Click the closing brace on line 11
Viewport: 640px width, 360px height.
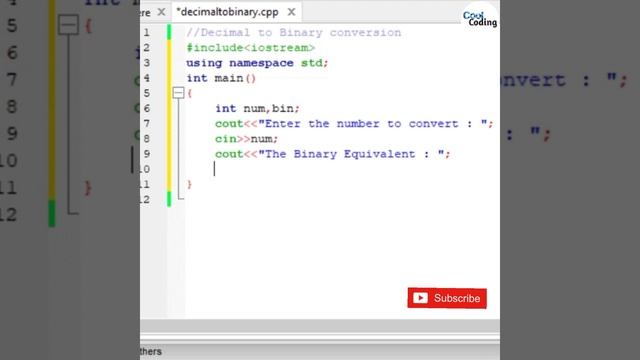click(x=189, y=184)
